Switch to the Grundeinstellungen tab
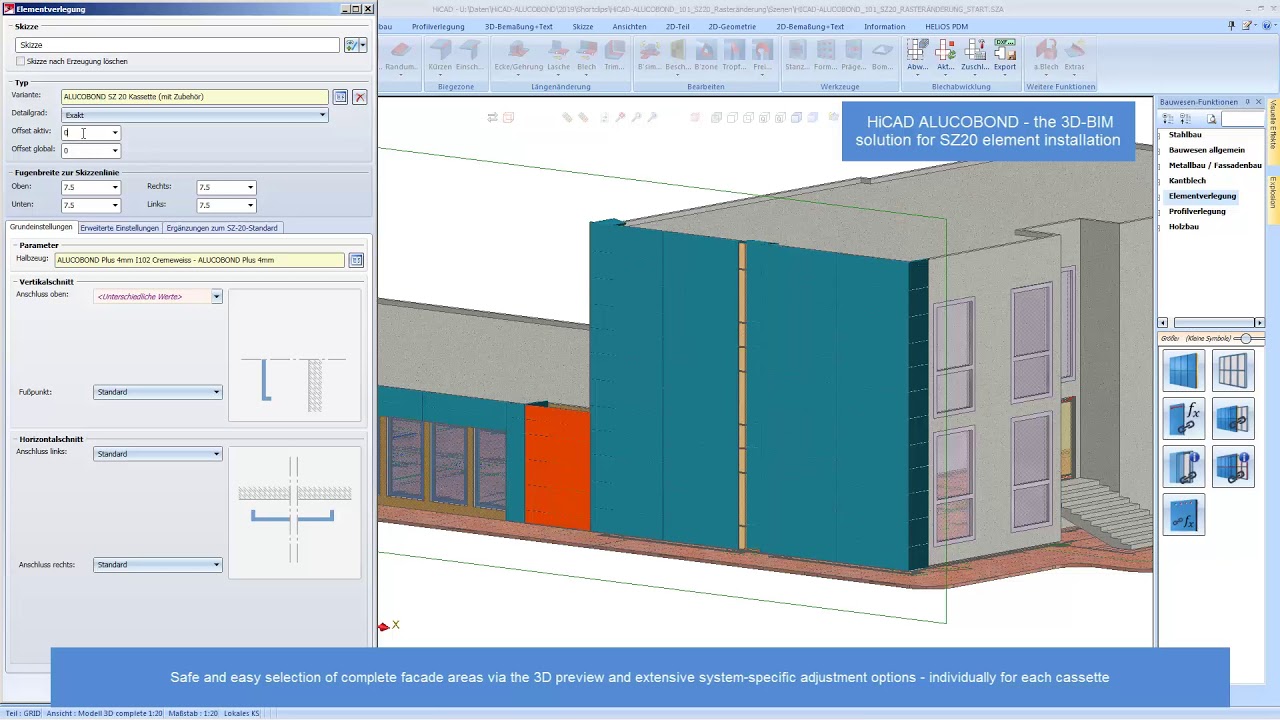 (41, 227)
